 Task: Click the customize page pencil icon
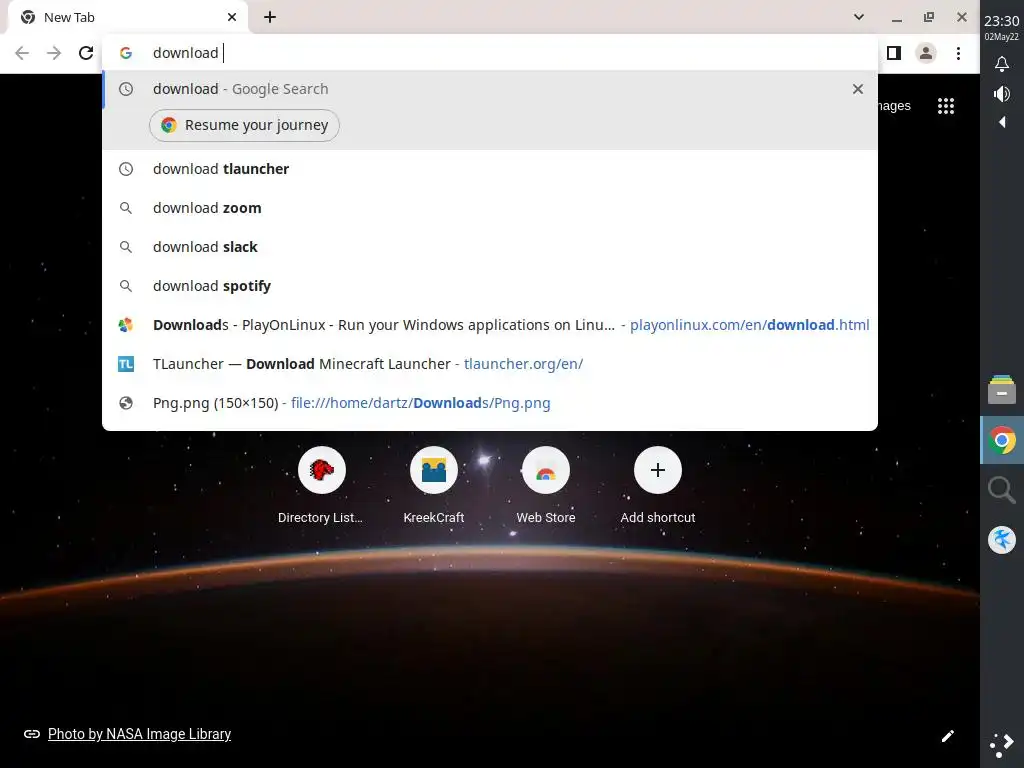pyautogui.click(x=948, y=736)
